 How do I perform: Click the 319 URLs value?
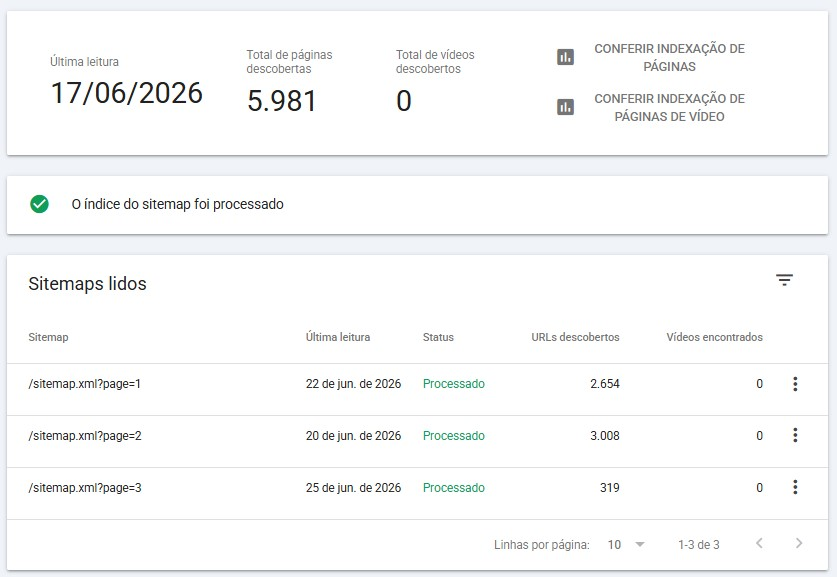pos(610,487)
